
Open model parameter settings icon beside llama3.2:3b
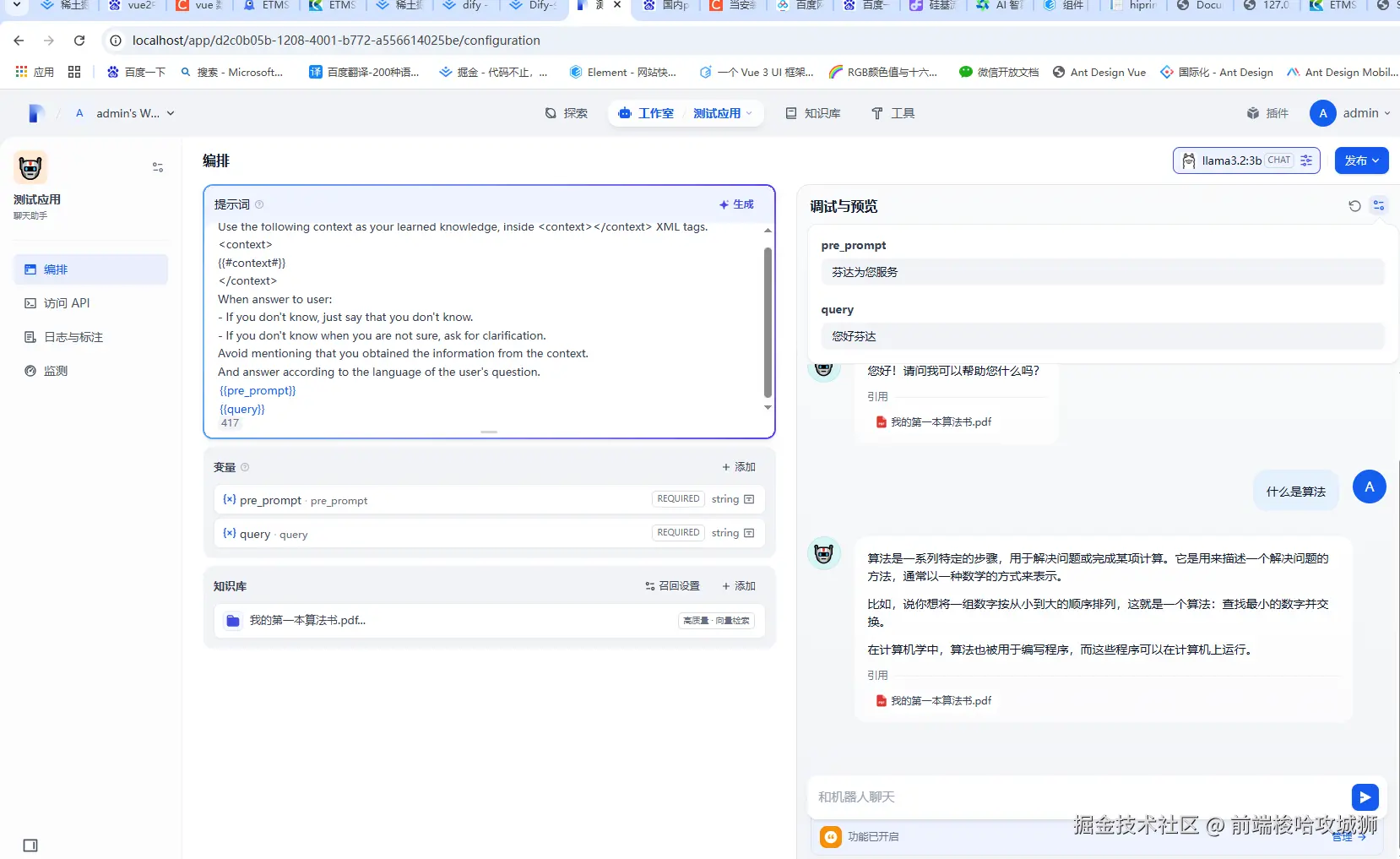point(1306,160)
